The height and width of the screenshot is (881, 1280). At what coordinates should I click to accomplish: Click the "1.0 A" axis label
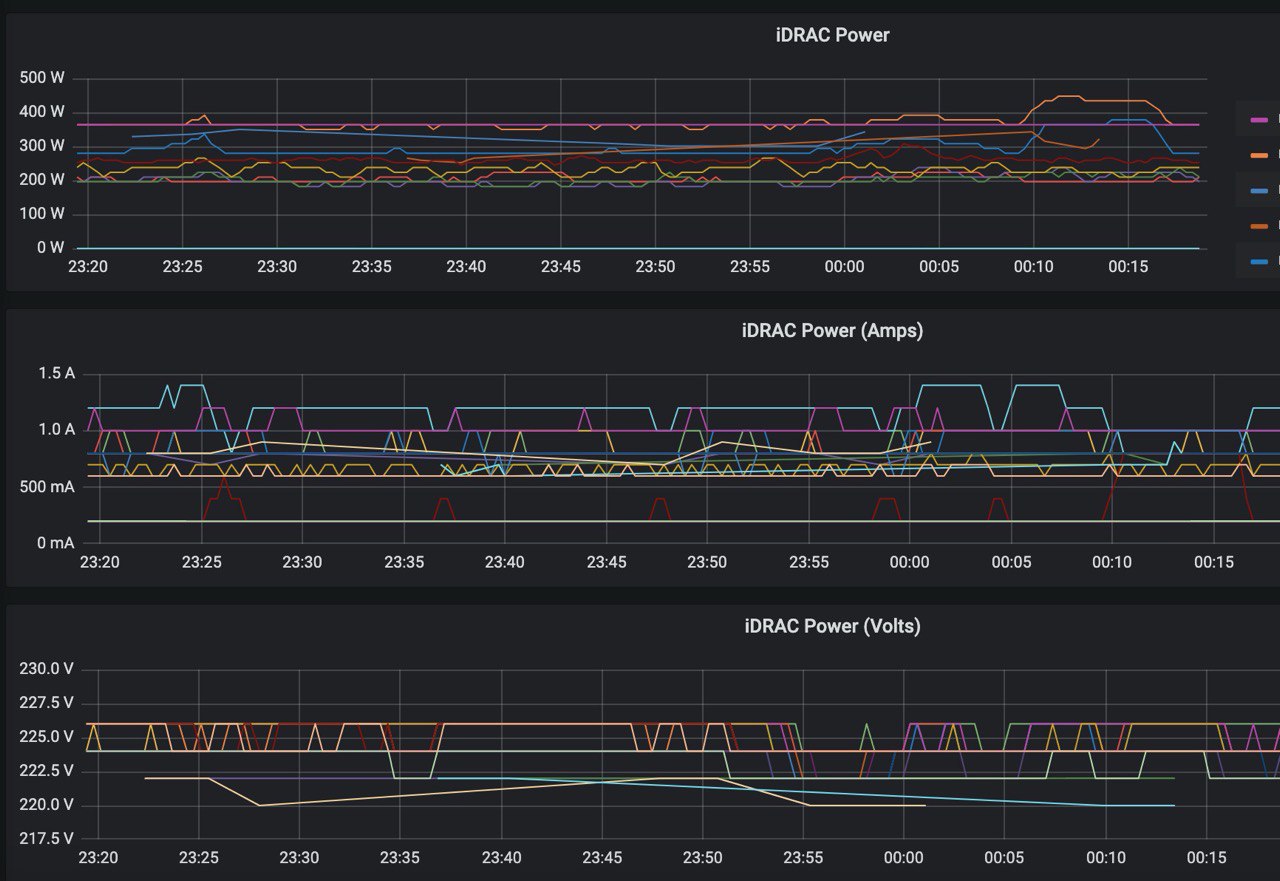pos(56,430)
